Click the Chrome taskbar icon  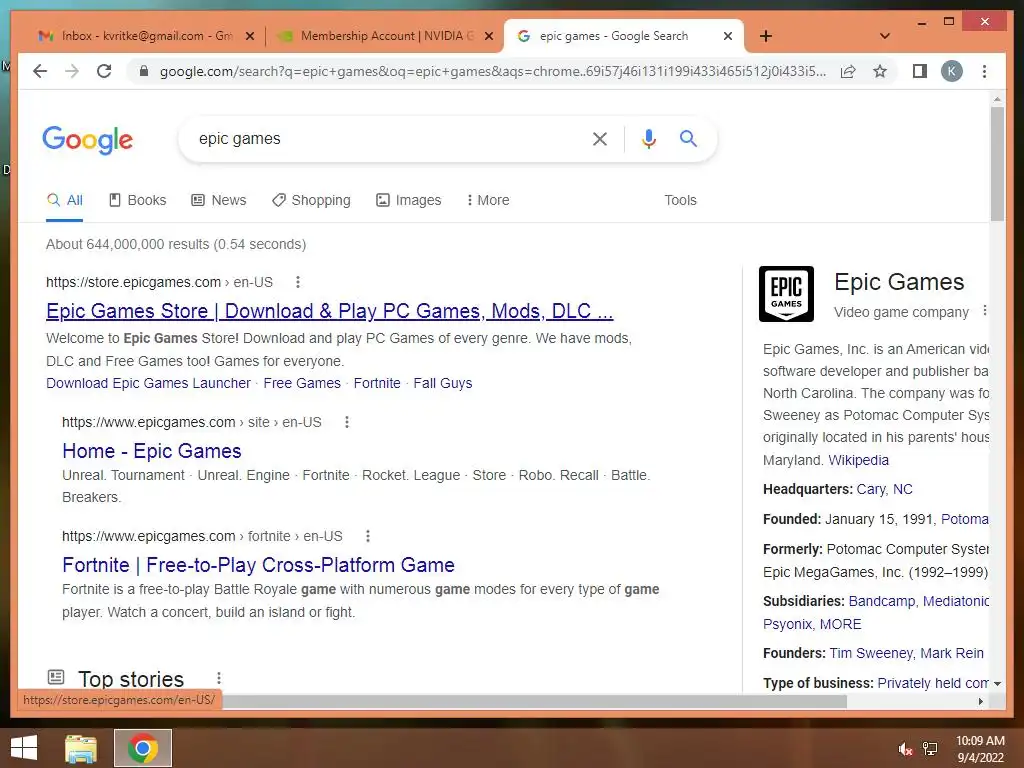(x=143, y=748)
